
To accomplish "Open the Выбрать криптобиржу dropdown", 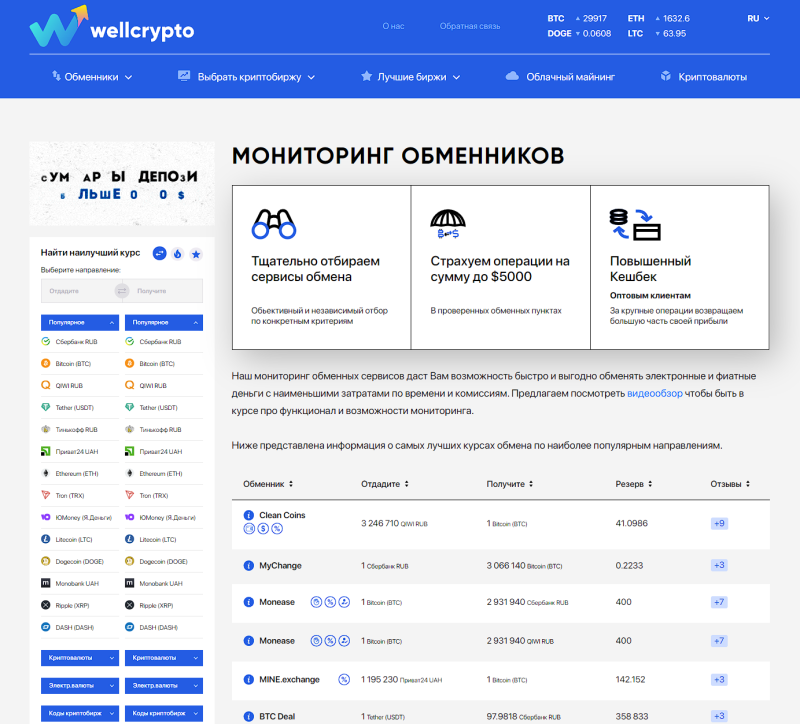I will coord(246,77).
